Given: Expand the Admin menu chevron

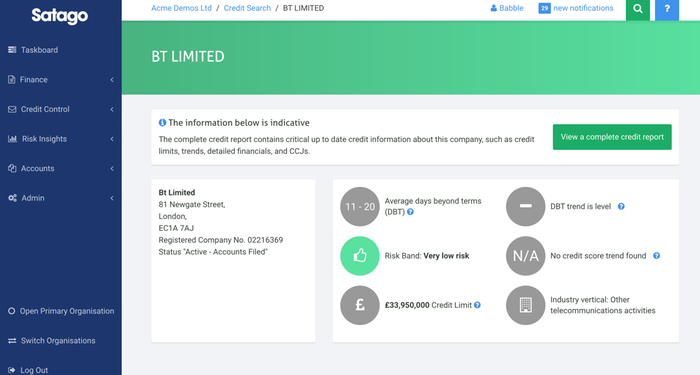Looking at the screenshot, I should coord(112,198).
